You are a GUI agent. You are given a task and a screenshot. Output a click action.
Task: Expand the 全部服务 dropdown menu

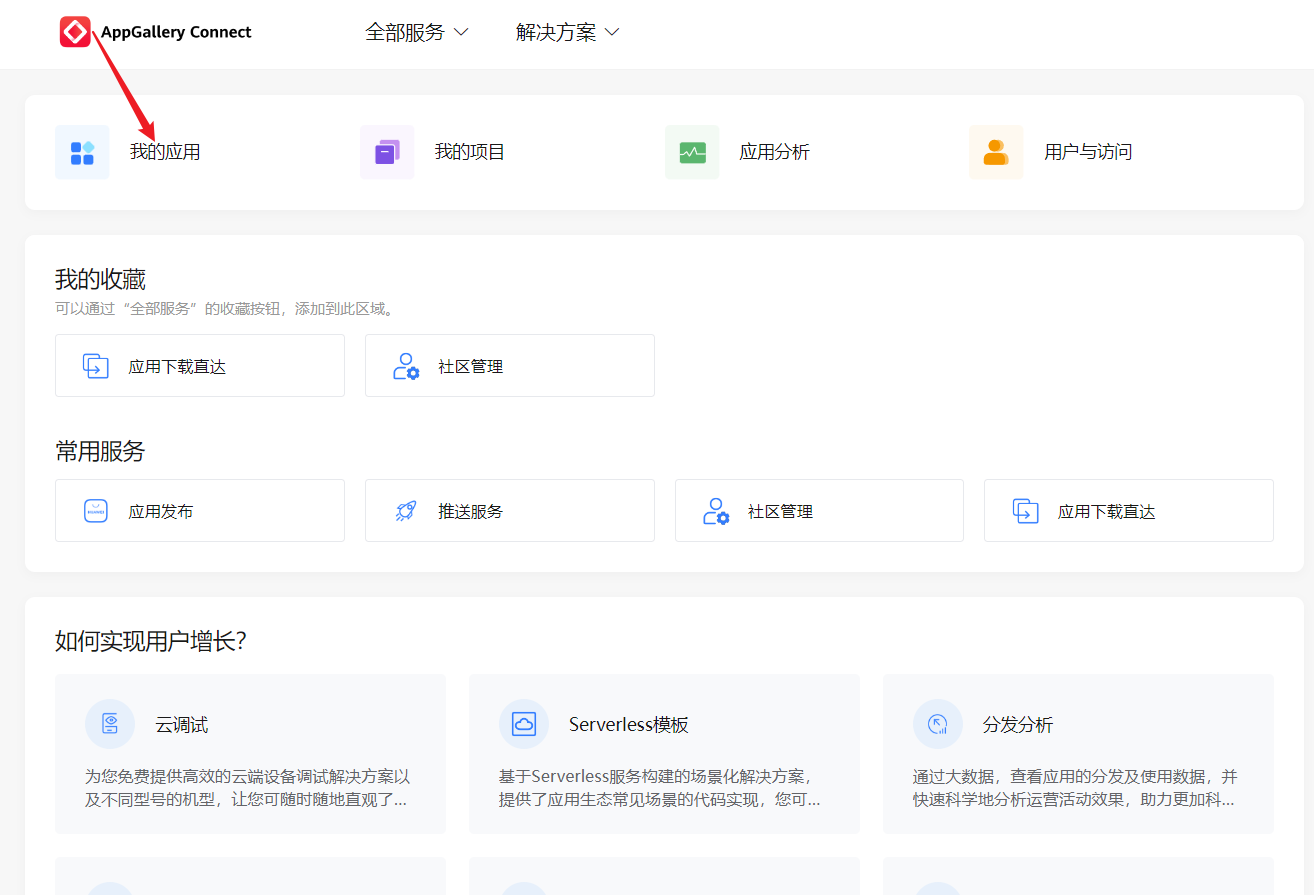(417, 32)
